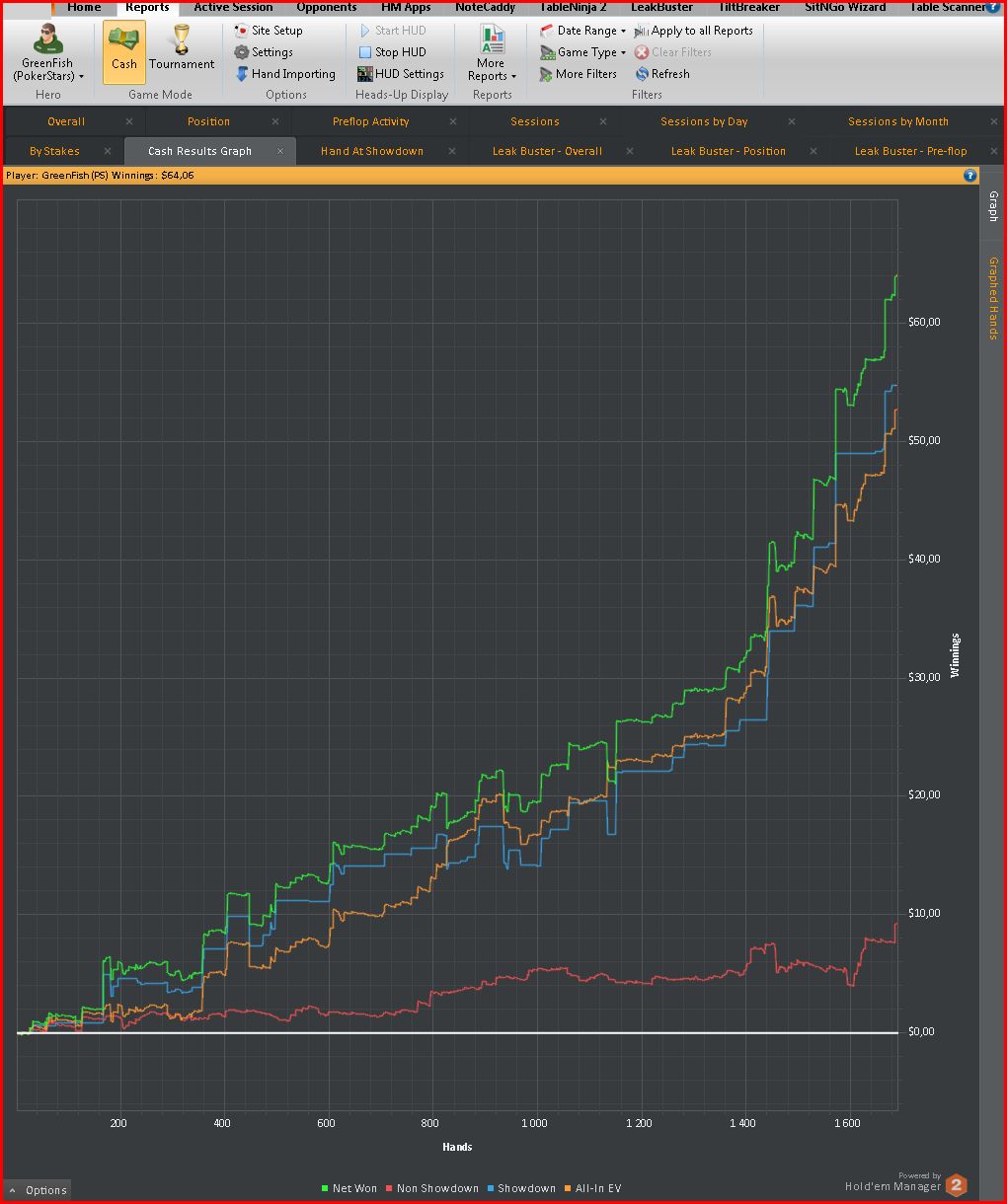The height and width of the screenshot is (1204, 1007).
Task: Close the Overall report tab
Action: [x=128, y=121]
